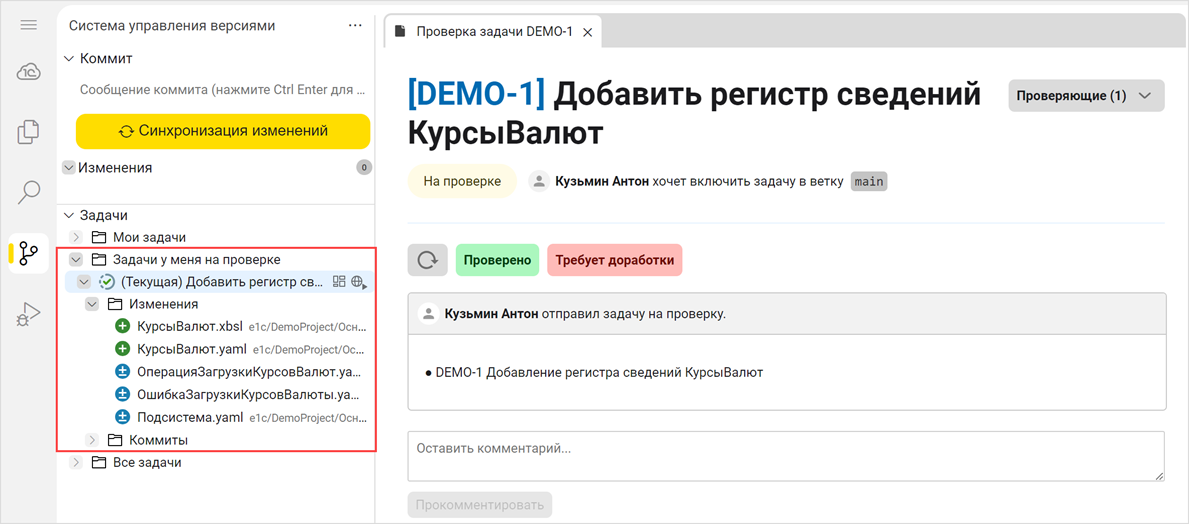This screenshot has width=1189, height=524.
Task: Open the 1C cloud icon in the sidebar
Action: tap(29, 72)
